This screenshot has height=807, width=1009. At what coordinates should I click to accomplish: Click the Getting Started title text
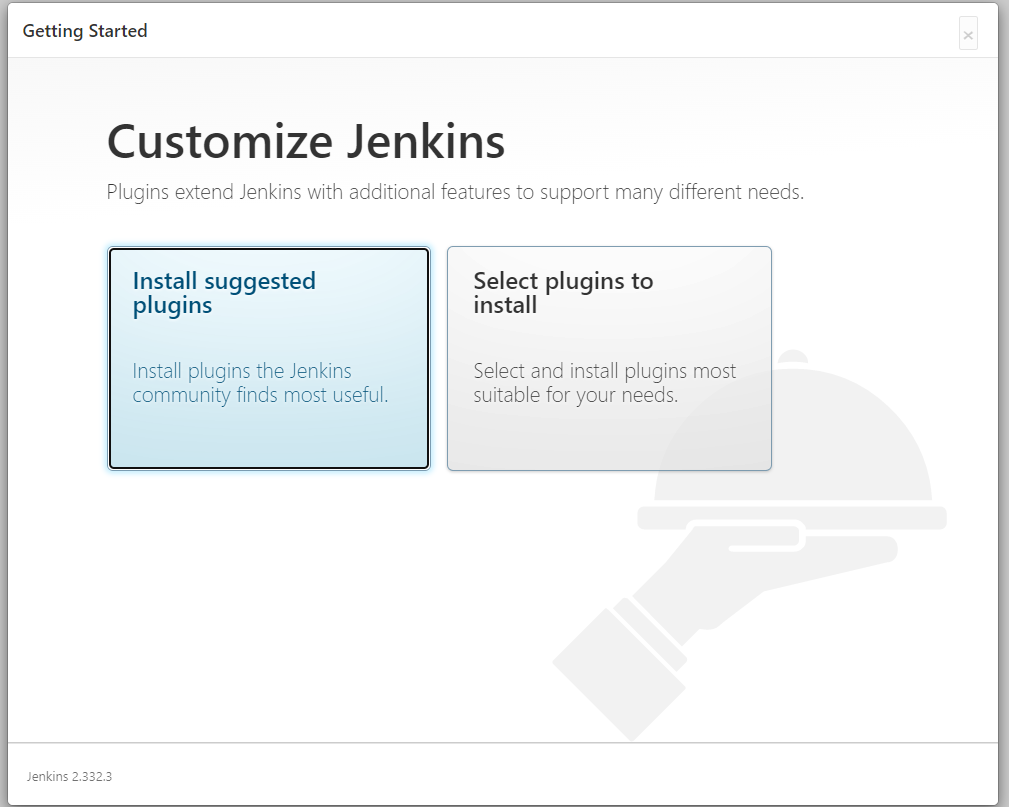[x=85, y=31]
